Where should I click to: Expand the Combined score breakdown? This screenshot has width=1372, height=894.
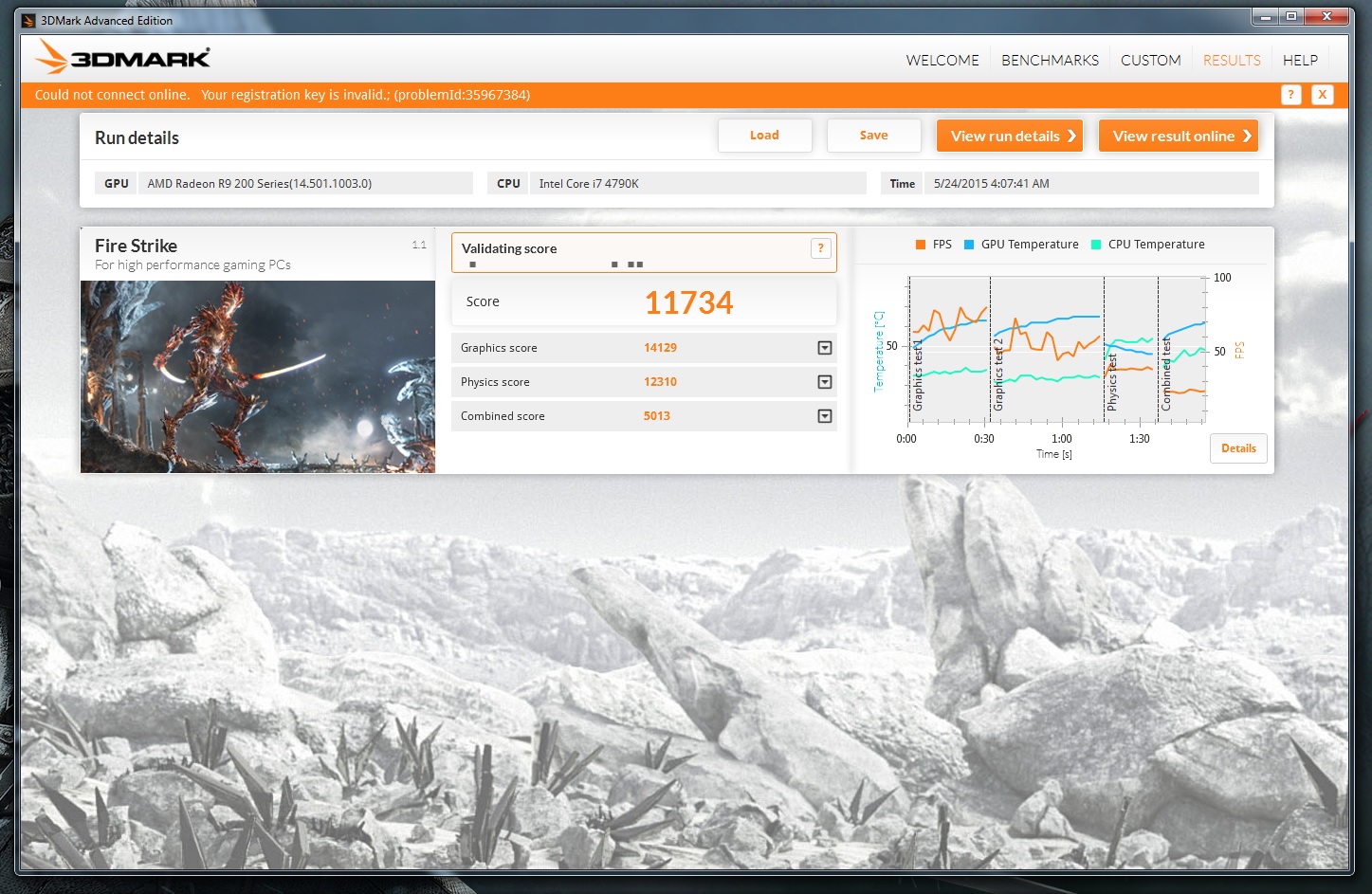(x=824, y=416)
